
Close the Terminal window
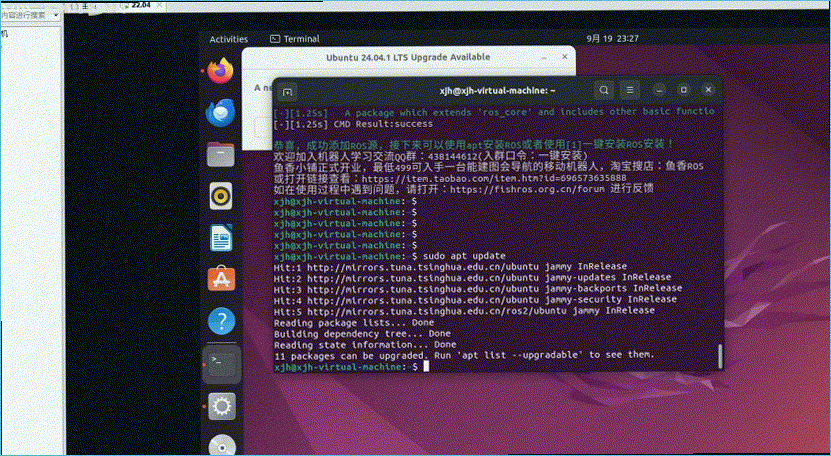tap(708, 90)
